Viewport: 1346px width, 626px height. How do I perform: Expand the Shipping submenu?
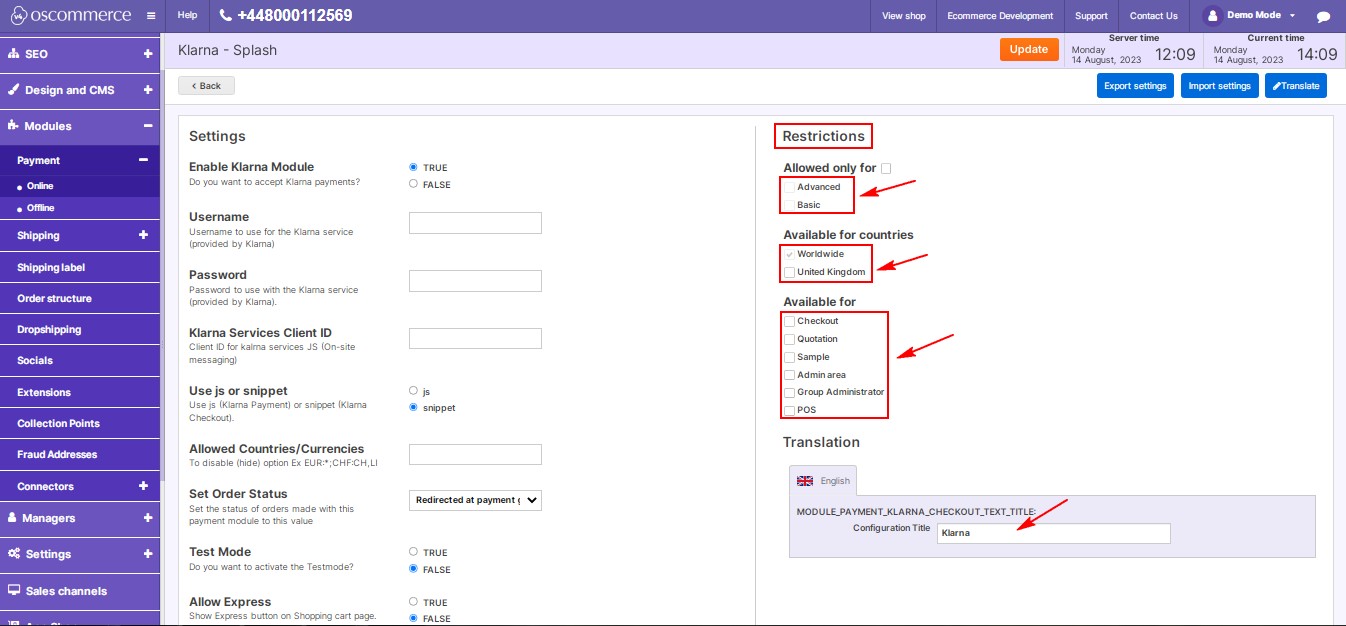(x=143, y=235)
